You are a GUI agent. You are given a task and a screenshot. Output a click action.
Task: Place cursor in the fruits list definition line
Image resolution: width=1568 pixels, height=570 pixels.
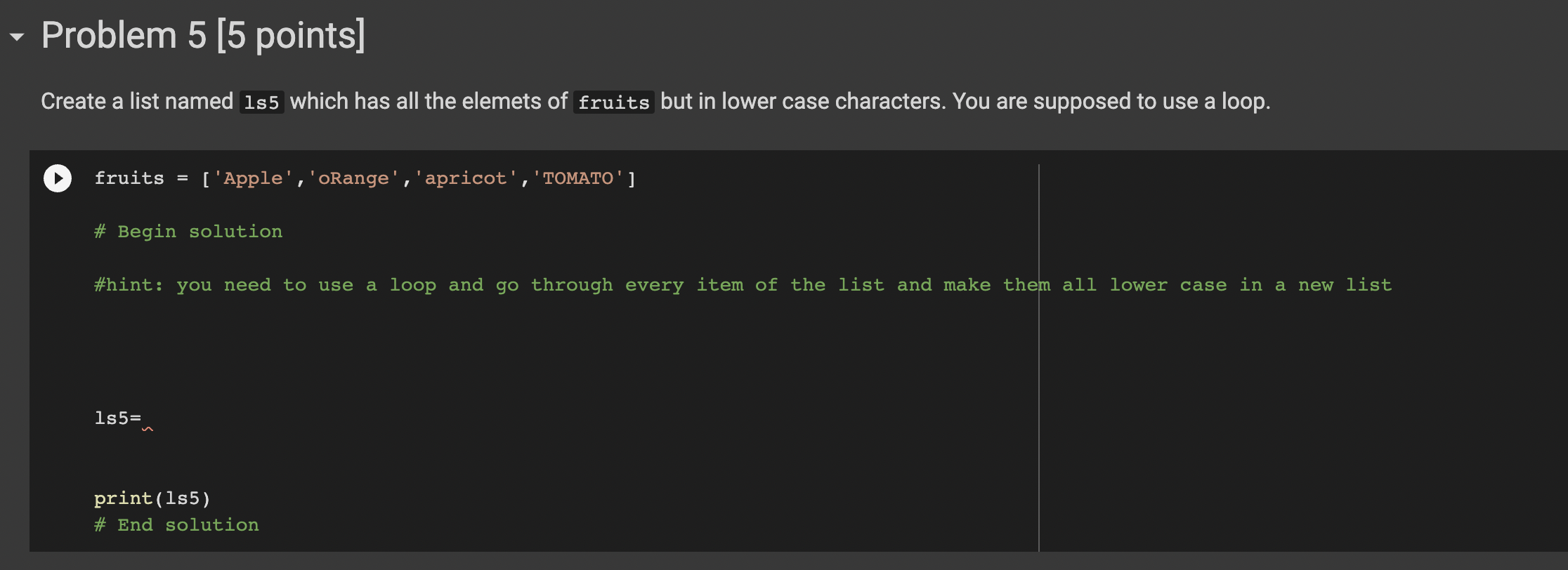click(x=365, y=178)
